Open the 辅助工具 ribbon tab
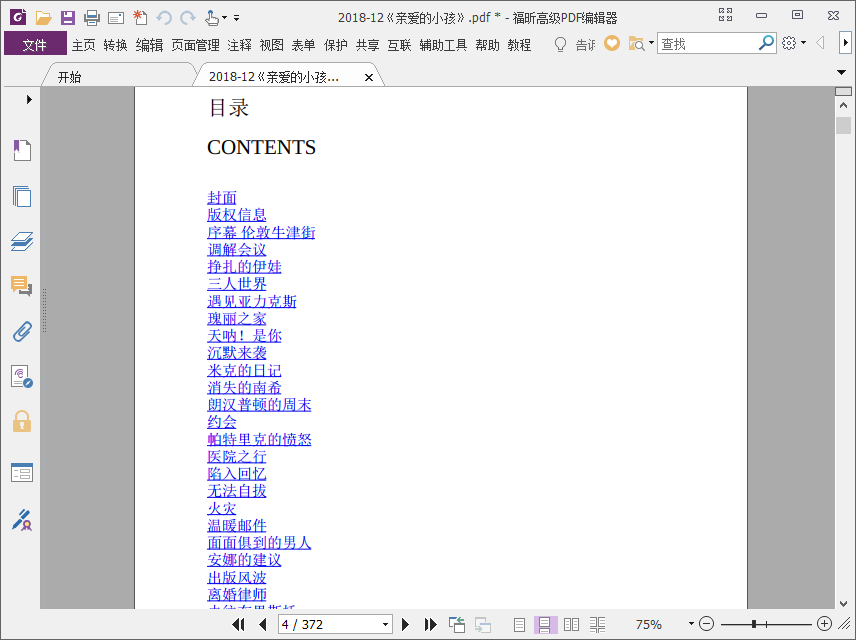 click(x=443, y=45)
